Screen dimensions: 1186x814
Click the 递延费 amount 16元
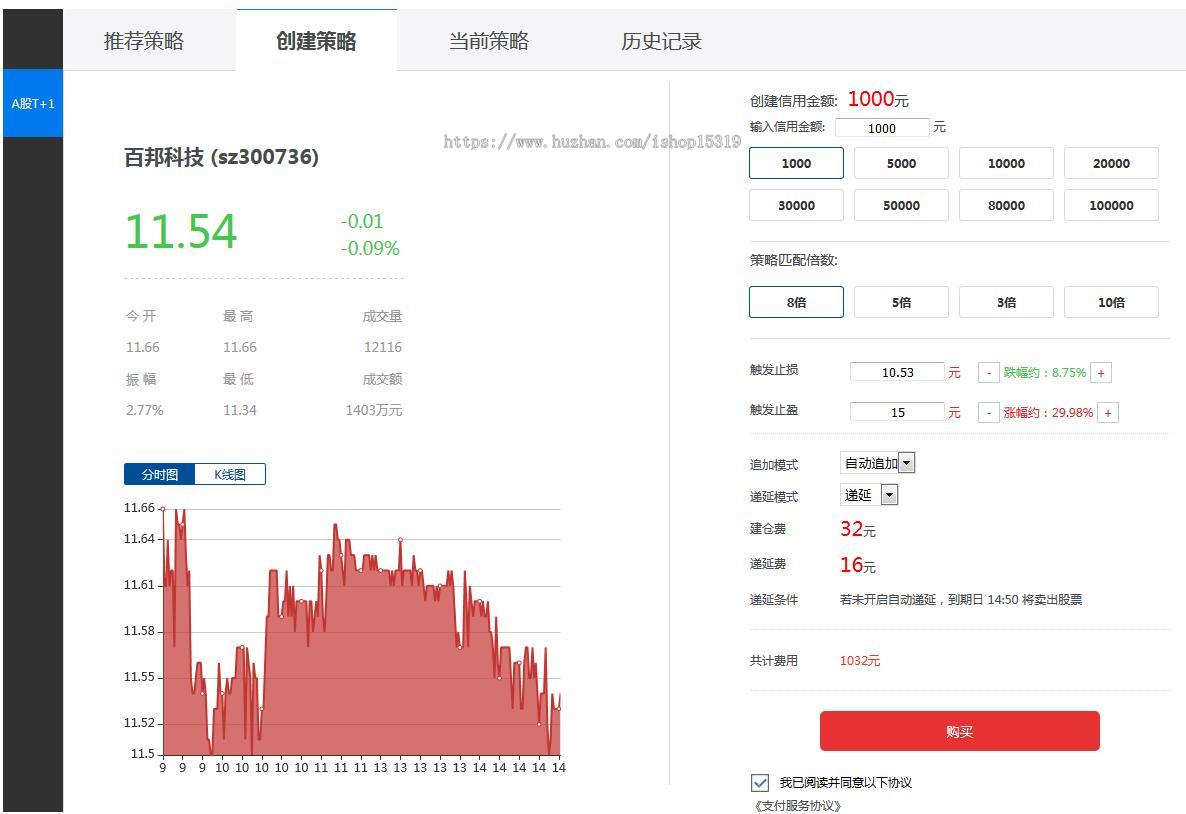coord(858,564)
